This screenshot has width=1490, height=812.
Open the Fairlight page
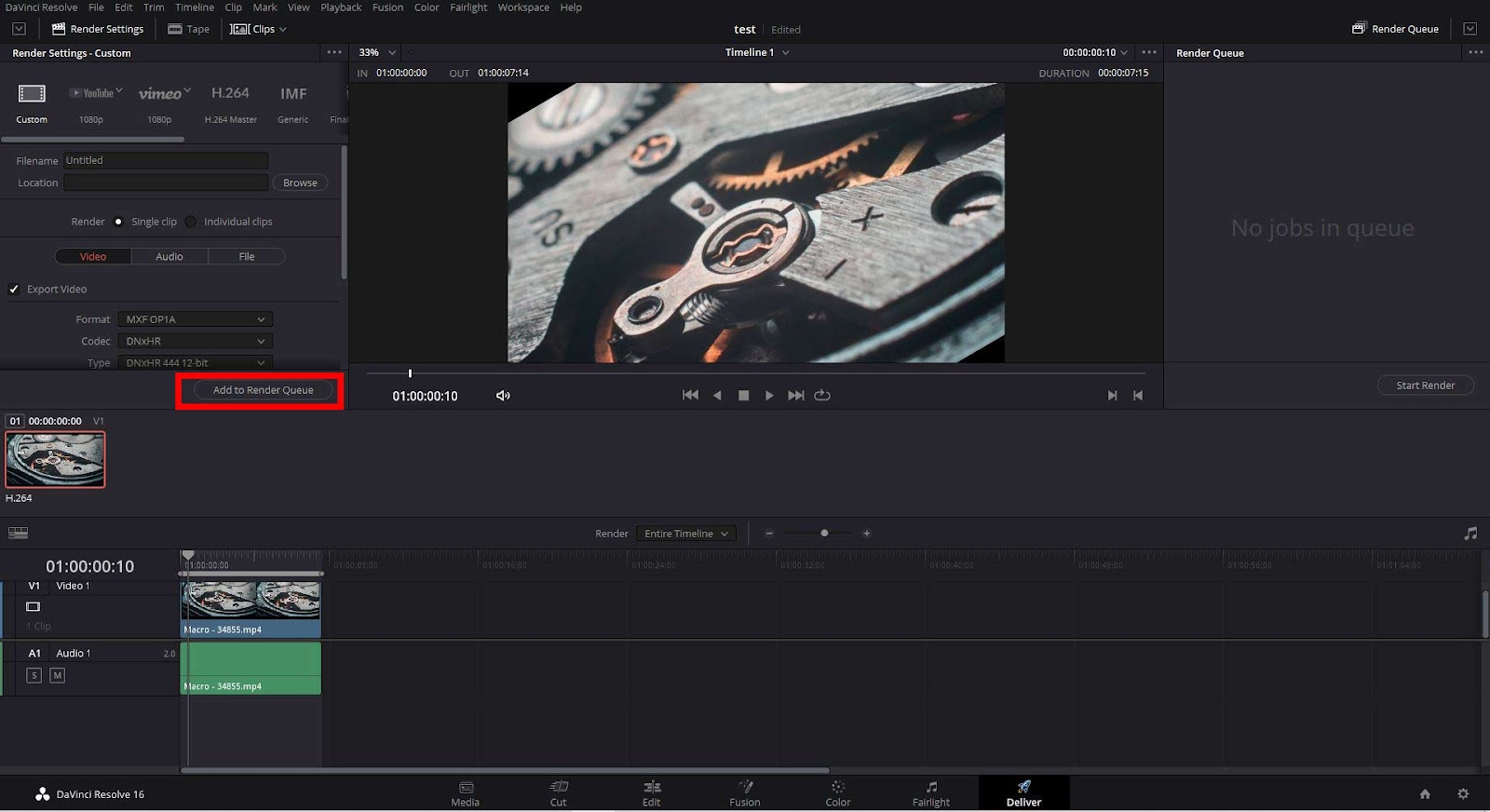click(x=931, y=793)
